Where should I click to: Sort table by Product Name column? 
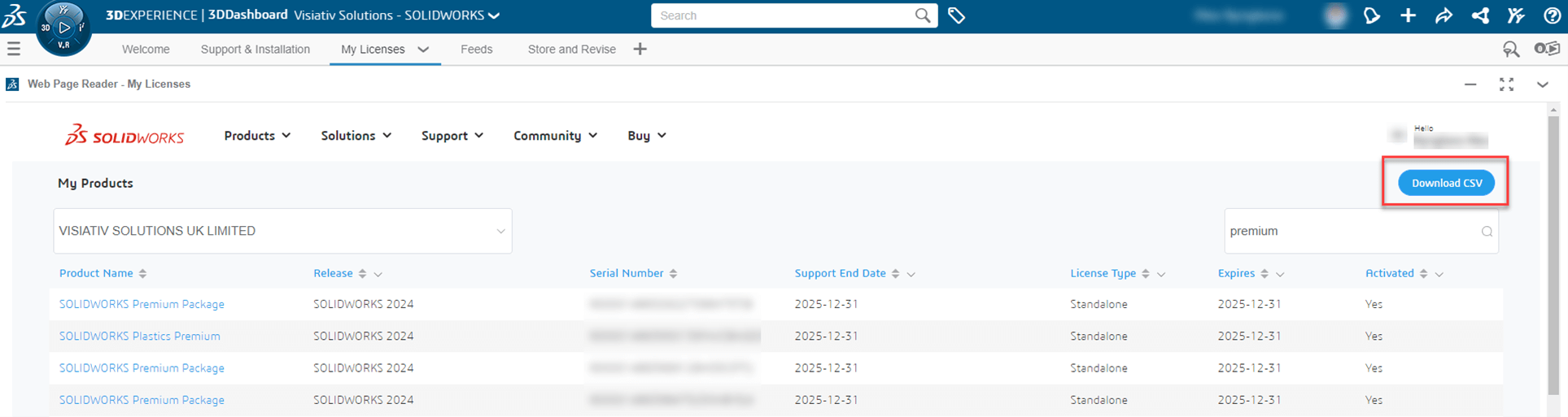[x=142, y=274]
